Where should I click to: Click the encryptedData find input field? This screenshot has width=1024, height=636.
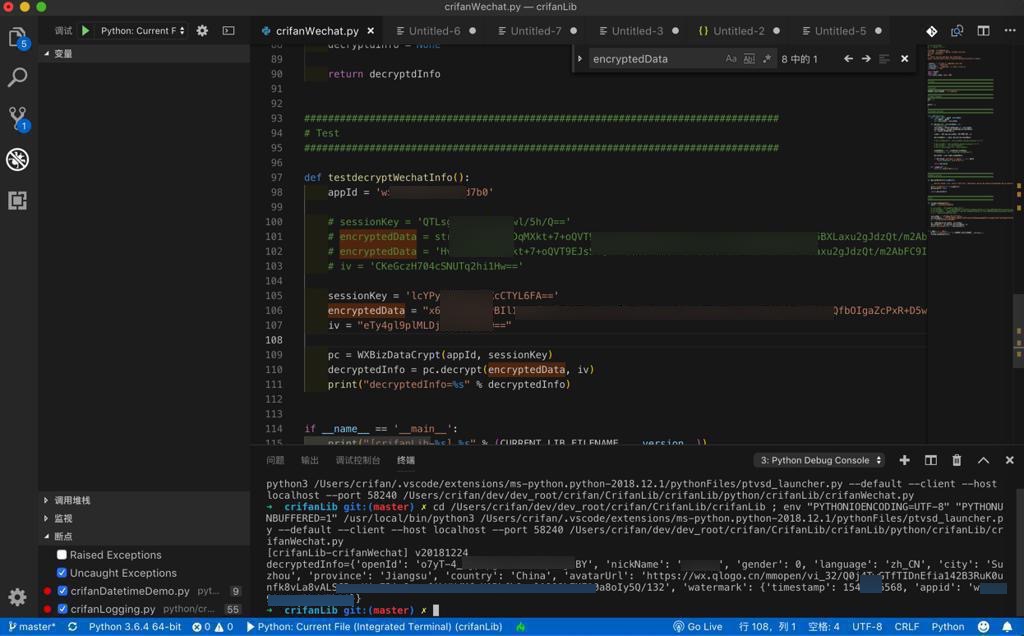655,59
